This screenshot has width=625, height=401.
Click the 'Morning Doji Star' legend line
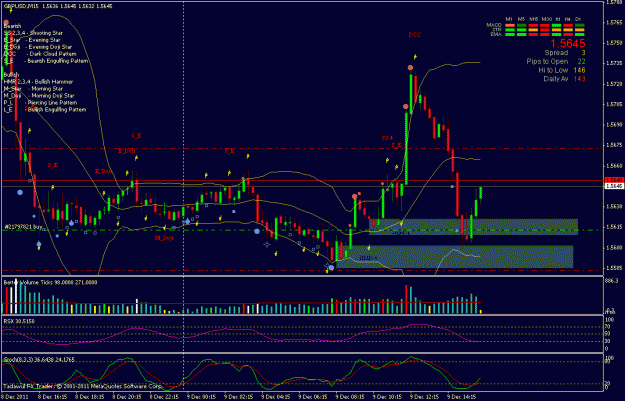coord(39,96)
